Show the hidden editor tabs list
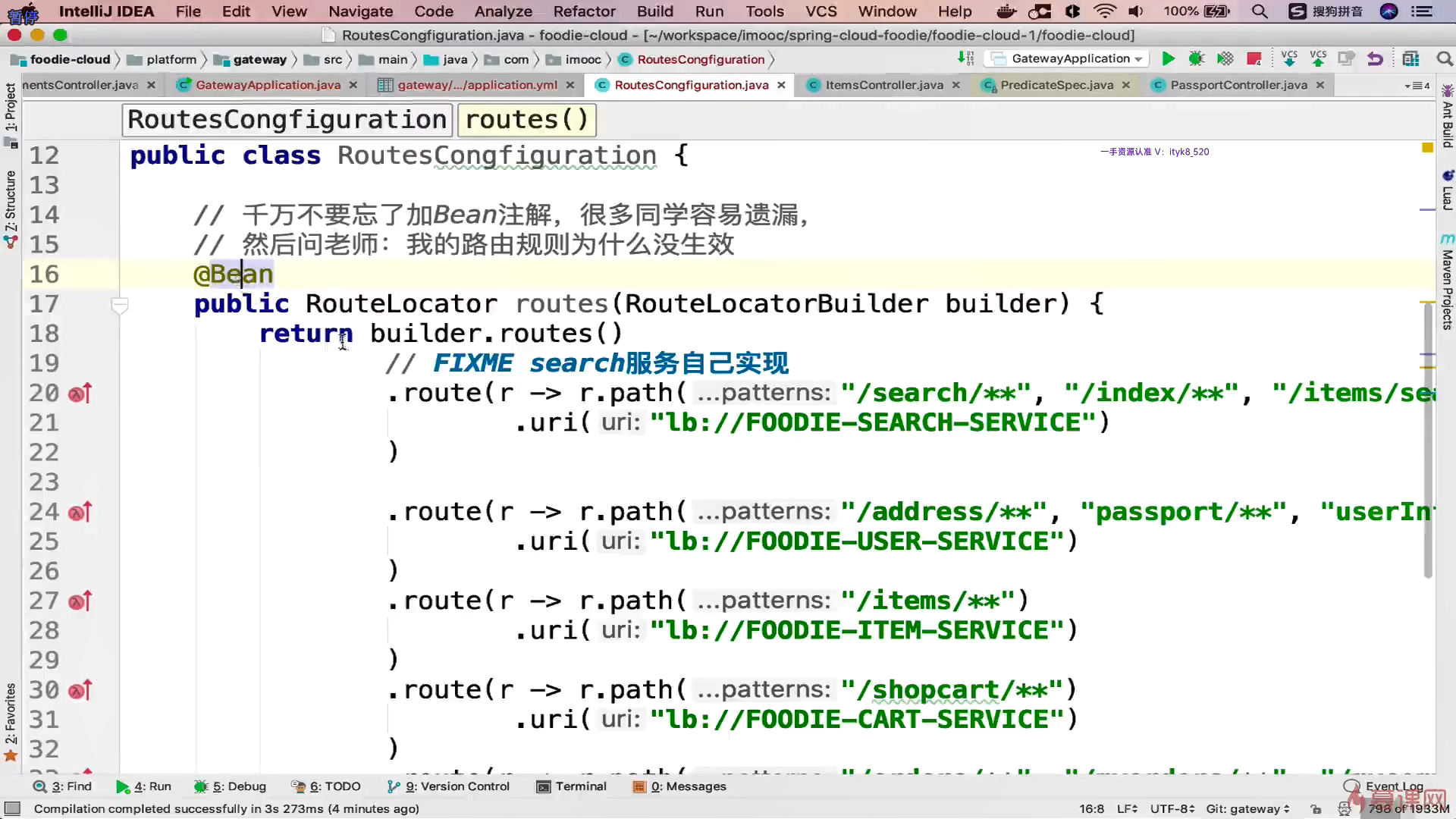Viewport: 1456px width, 819px height. (x=1417, y=86)
